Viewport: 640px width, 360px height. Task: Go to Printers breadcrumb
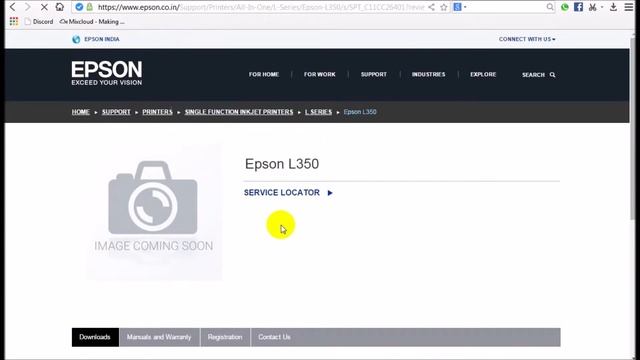coord(157,112)
